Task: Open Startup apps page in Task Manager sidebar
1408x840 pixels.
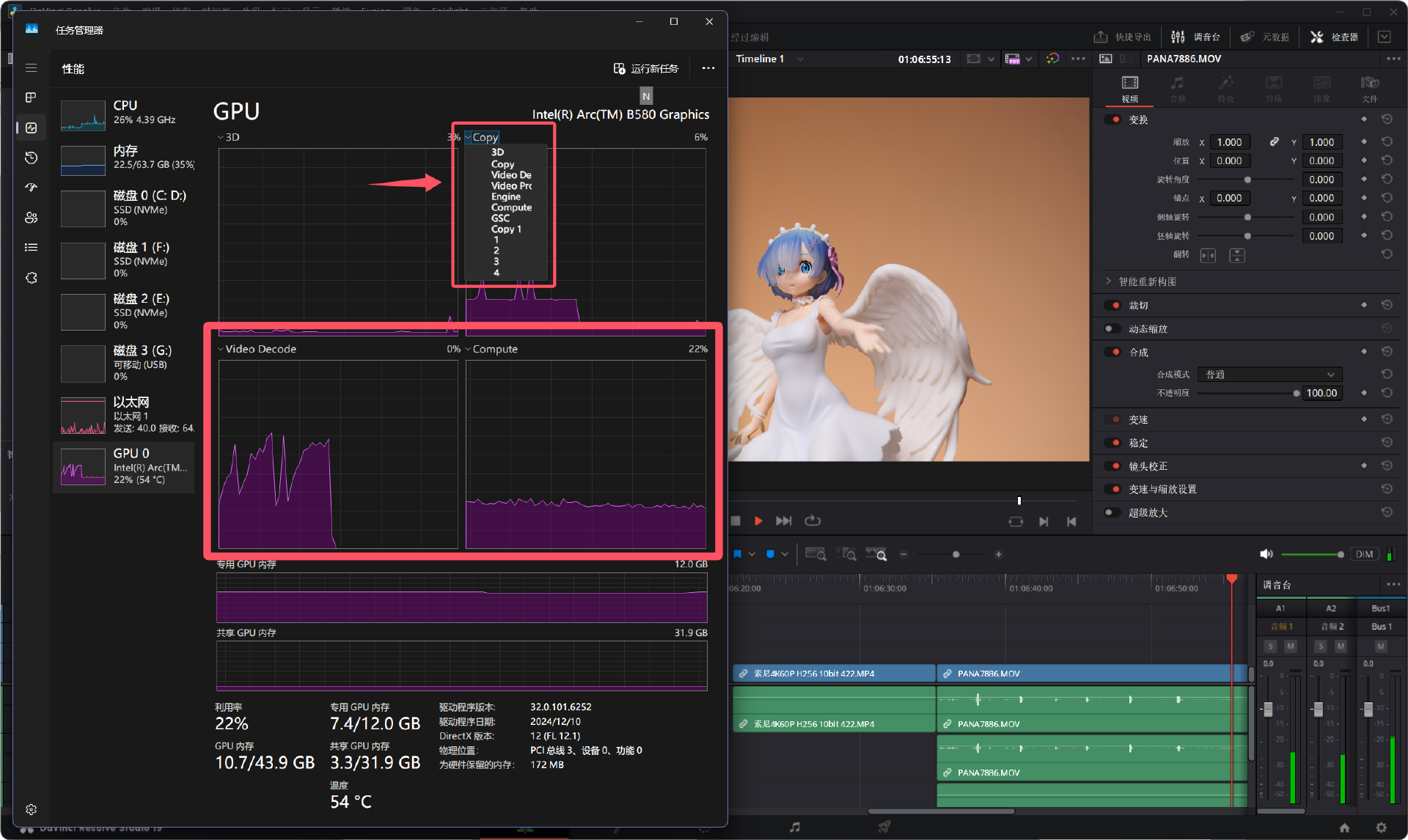Action: click(31, 188)
